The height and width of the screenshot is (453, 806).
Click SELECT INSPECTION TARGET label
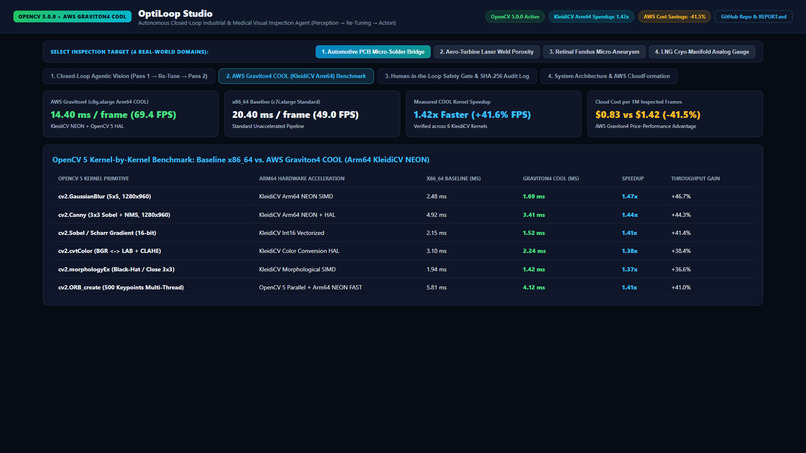(129, 52)
